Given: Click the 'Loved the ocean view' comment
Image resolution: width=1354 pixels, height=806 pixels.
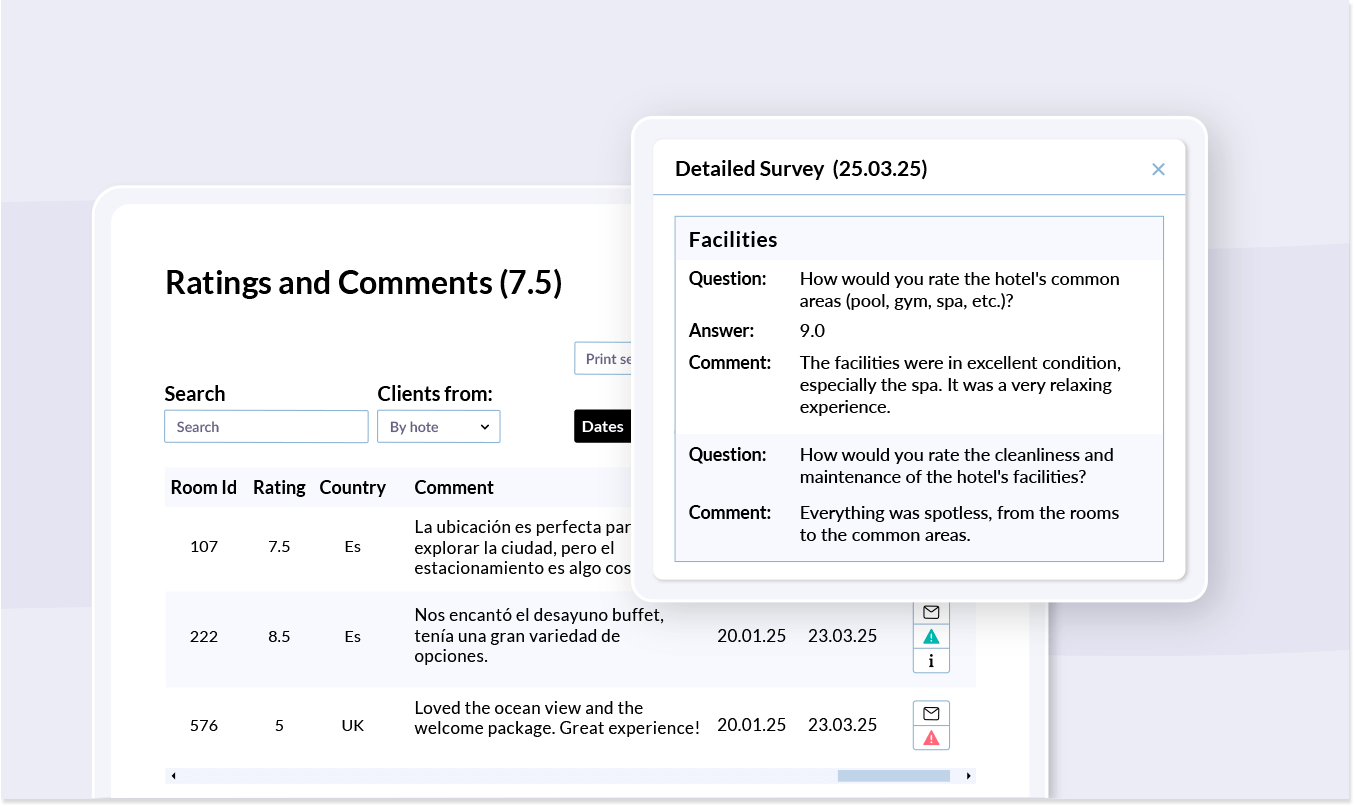Looking at the screenshot, I should pos(557,718).
